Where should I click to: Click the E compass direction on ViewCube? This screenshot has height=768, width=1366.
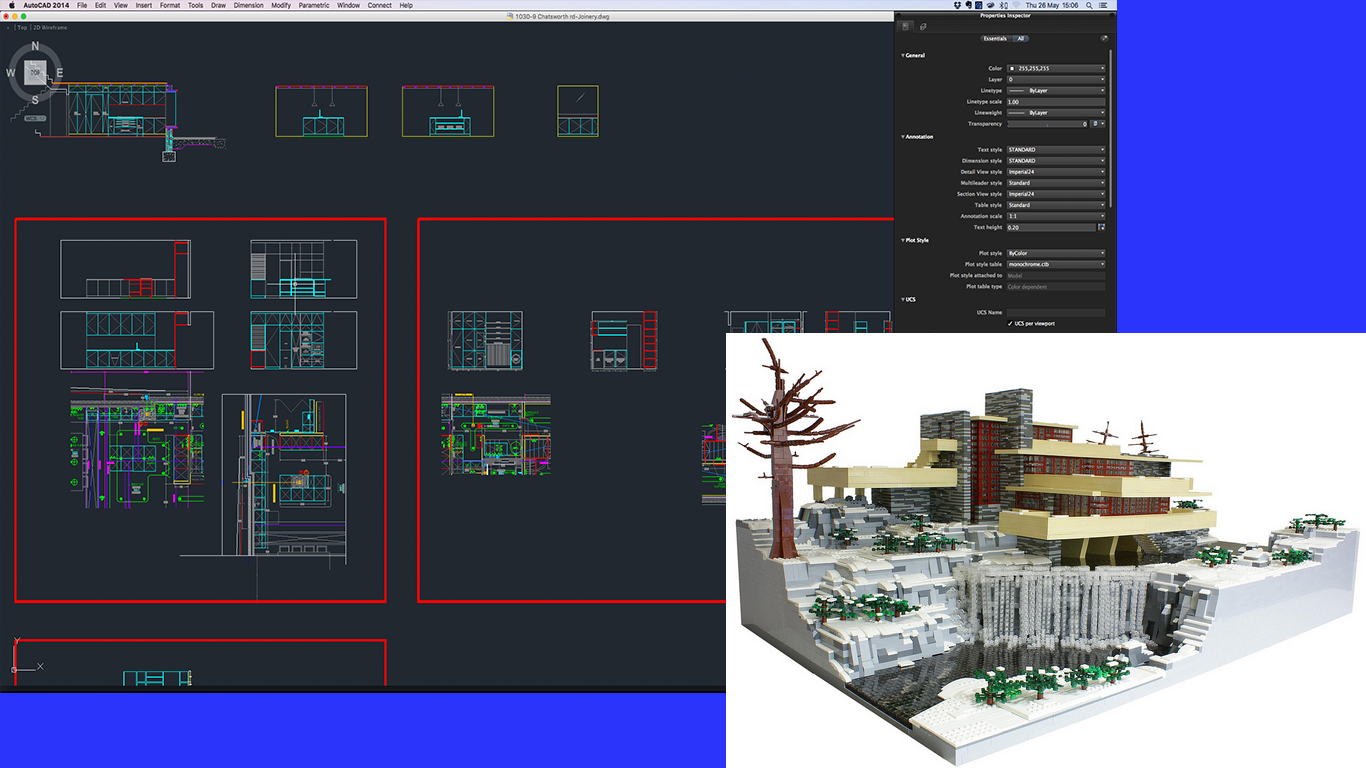[59, 73]
